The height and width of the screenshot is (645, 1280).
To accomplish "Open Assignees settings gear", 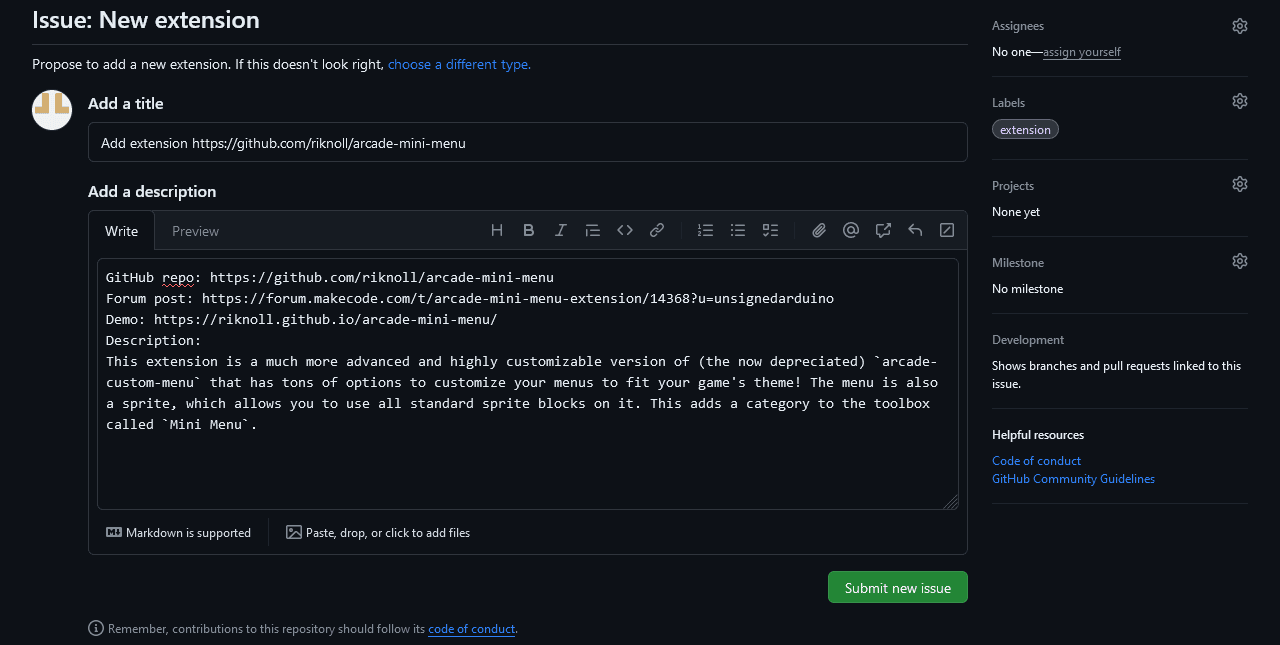I will (x=1240, y=26).
